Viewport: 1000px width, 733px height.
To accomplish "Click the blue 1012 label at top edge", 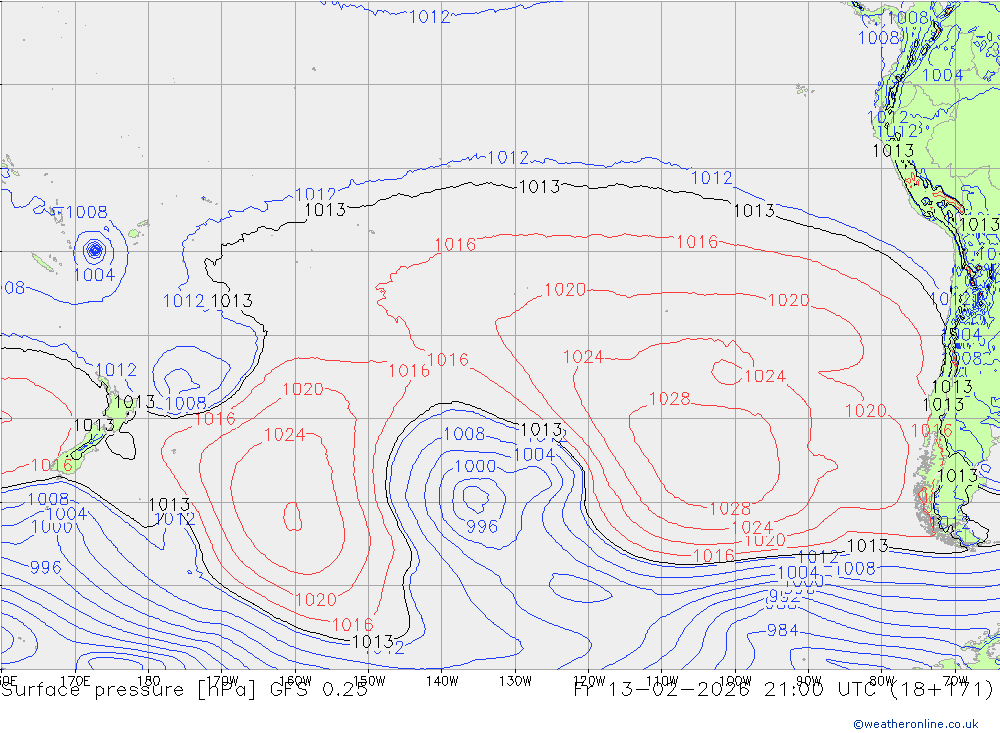I will coord(429,17).
